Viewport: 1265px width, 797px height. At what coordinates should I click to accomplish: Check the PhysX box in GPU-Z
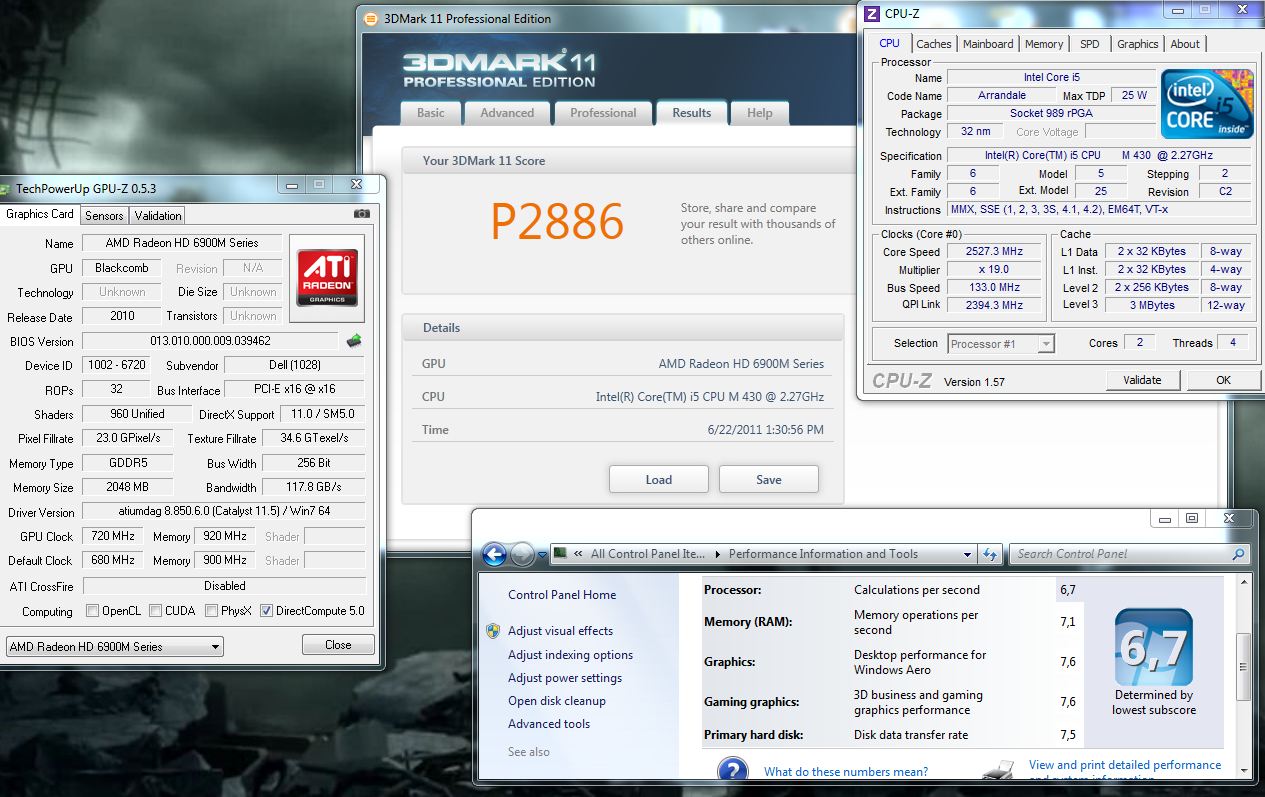pos(211,611)
